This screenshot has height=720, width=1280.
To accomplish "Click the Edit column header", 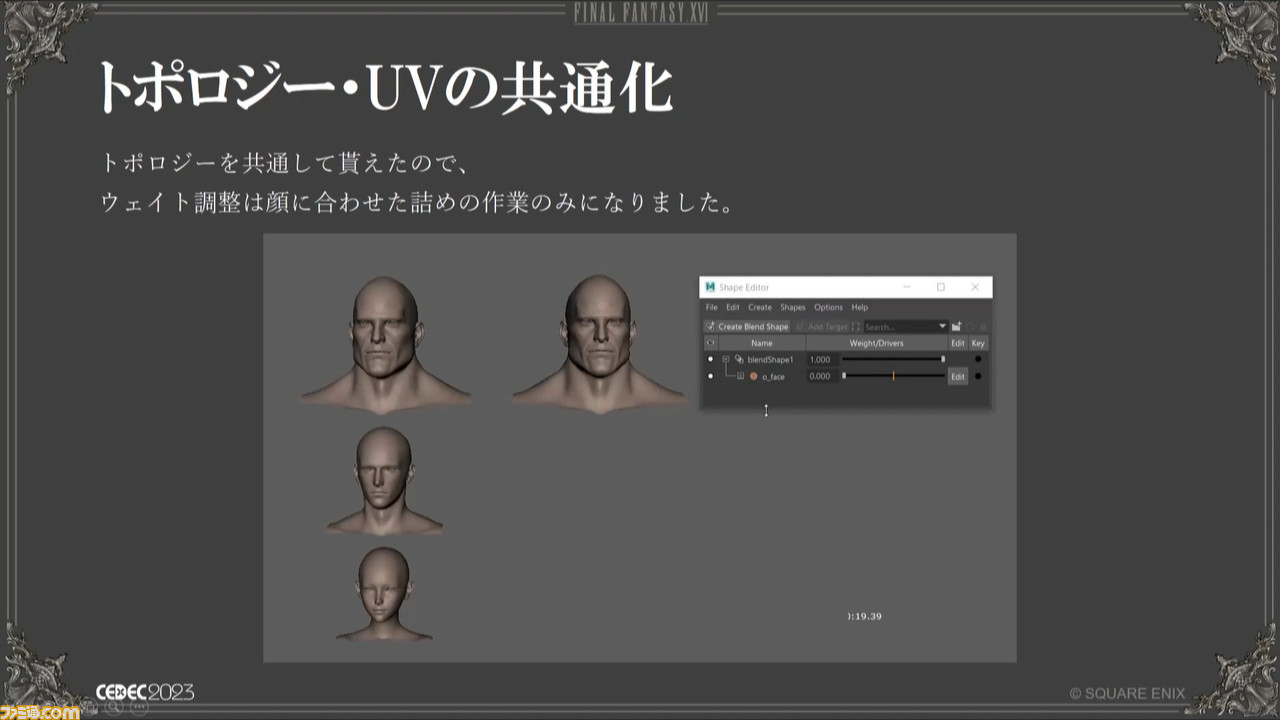I will [958, 343].
